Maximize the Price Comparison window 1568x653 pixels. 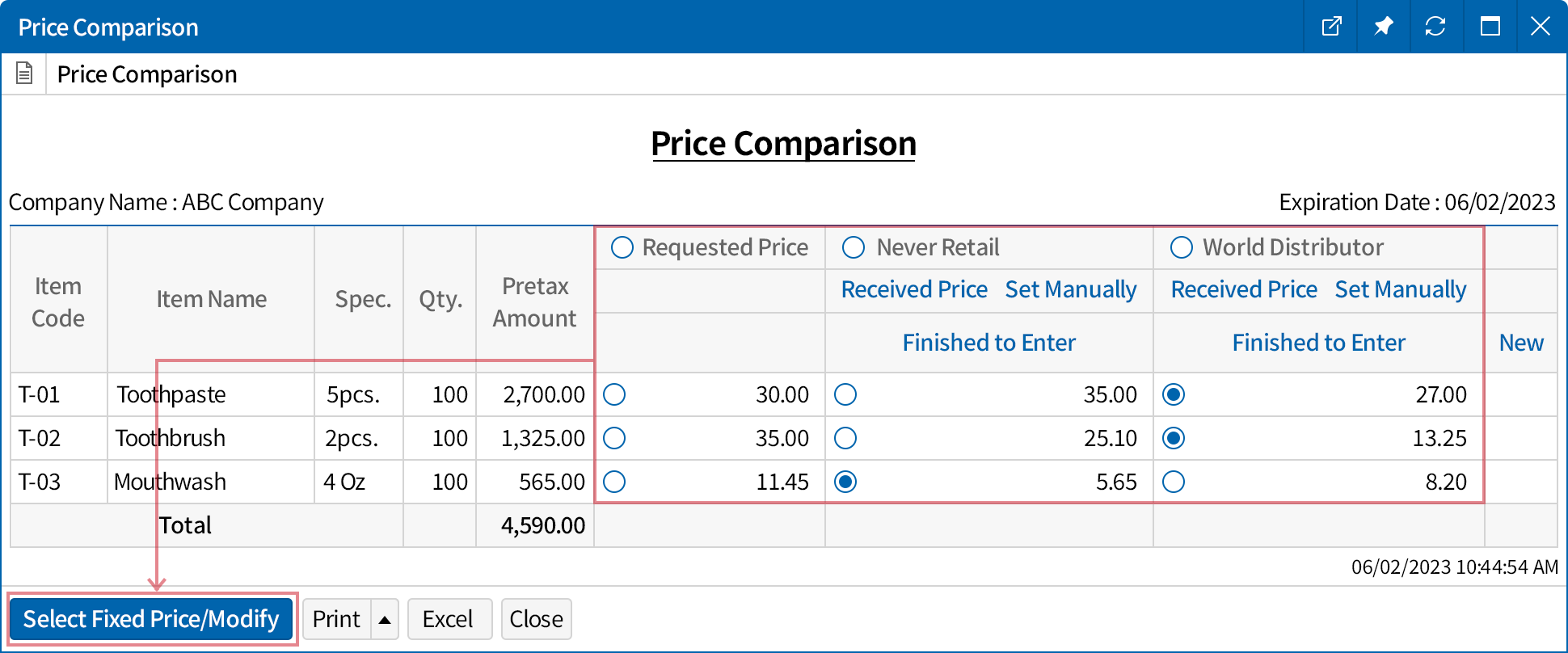1490,27
